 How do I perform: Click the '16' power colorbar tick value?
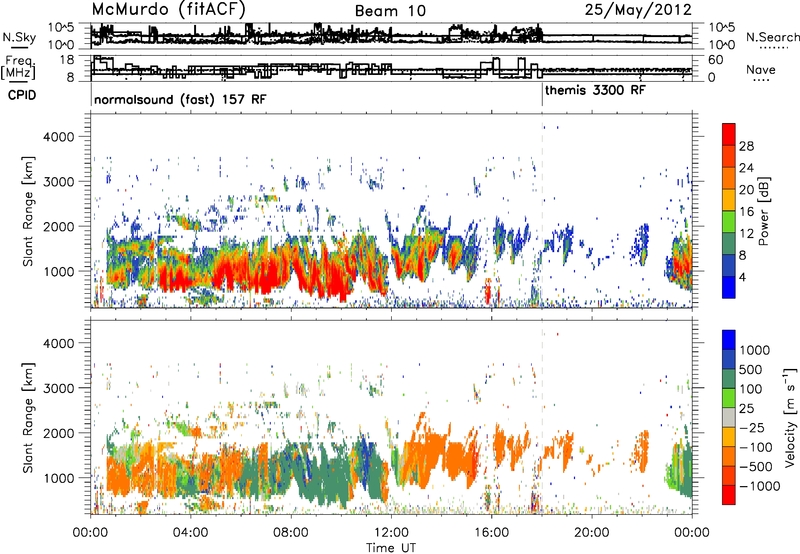point(746,212)
